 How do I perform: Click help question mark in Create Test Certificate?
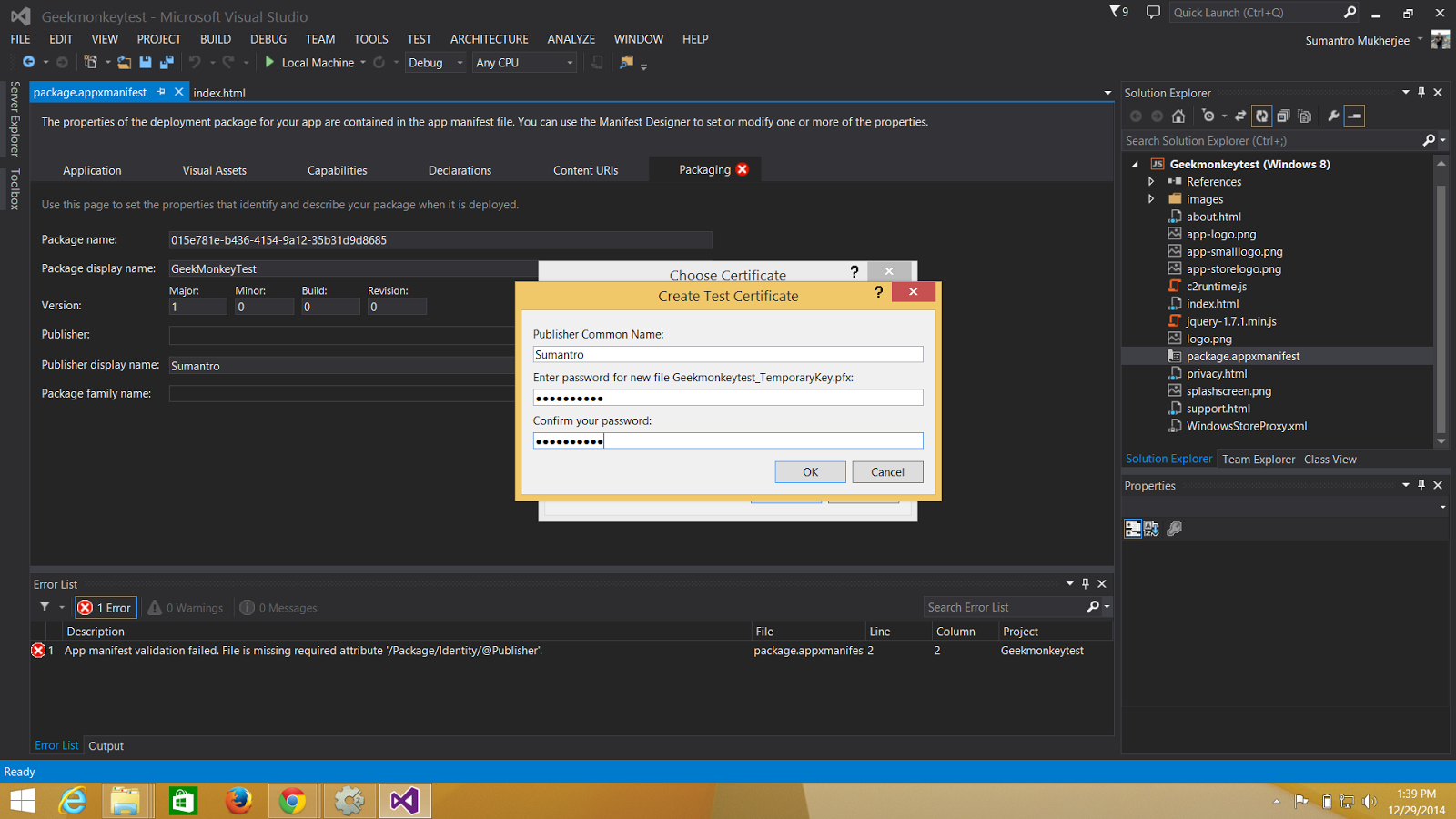(878, 292)
